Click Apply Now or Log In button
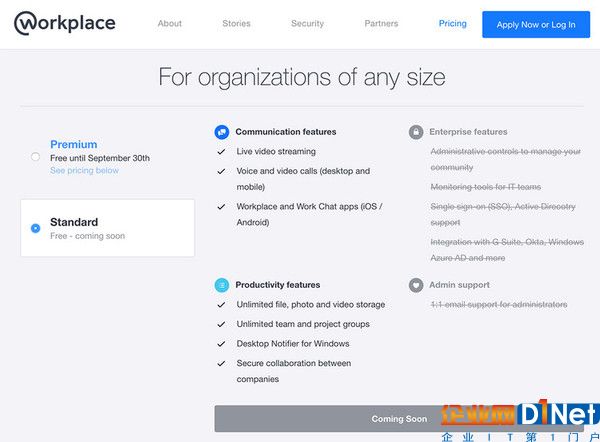600x442 pixels. [536, 24]
